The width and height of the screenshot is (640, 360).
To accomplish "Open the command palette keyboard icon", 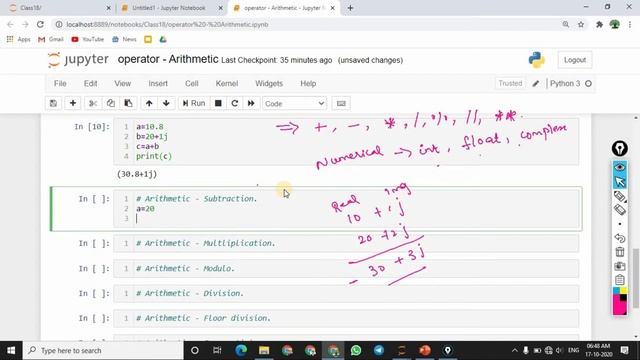I will point(341,103).
